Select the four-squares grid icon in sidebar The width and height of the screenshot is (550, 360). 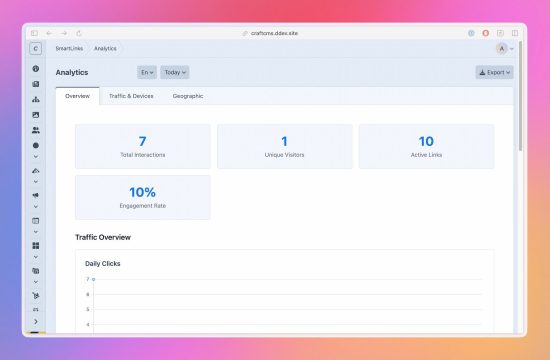[35, 246]
